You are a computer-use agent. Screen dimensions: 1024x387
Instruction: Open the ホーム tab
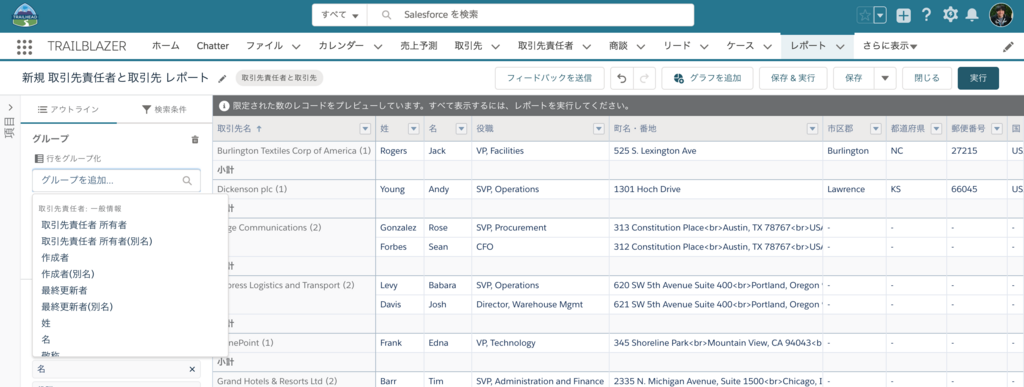tap(166, 46)
